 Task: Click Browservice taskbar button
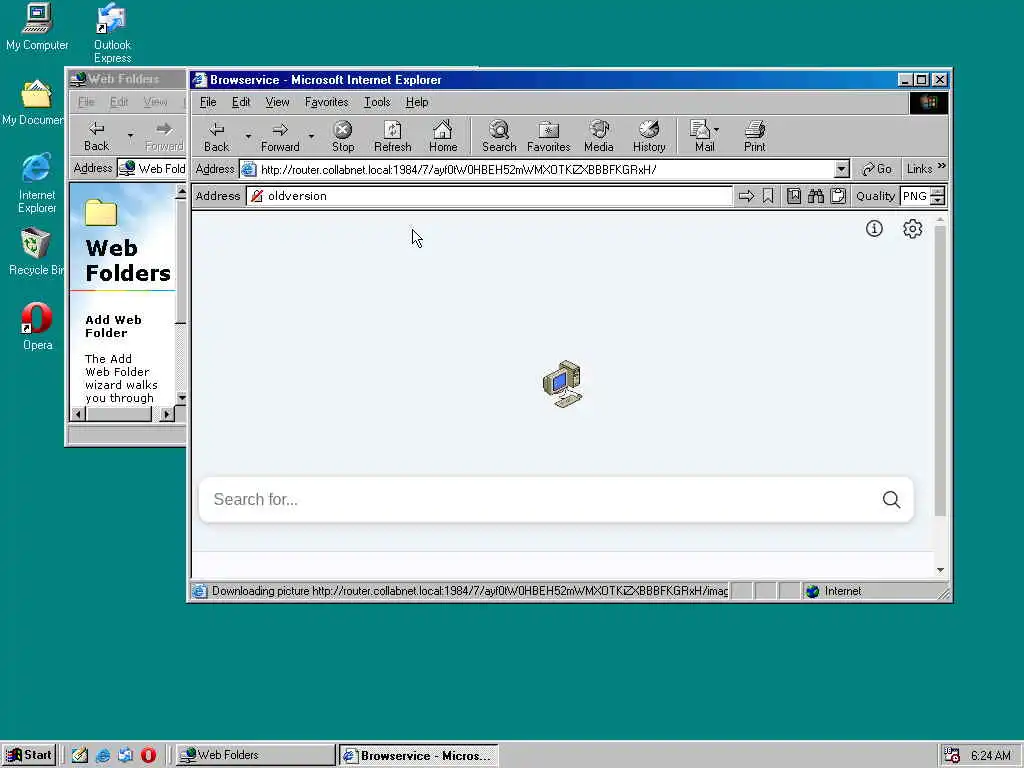[419, 755]
